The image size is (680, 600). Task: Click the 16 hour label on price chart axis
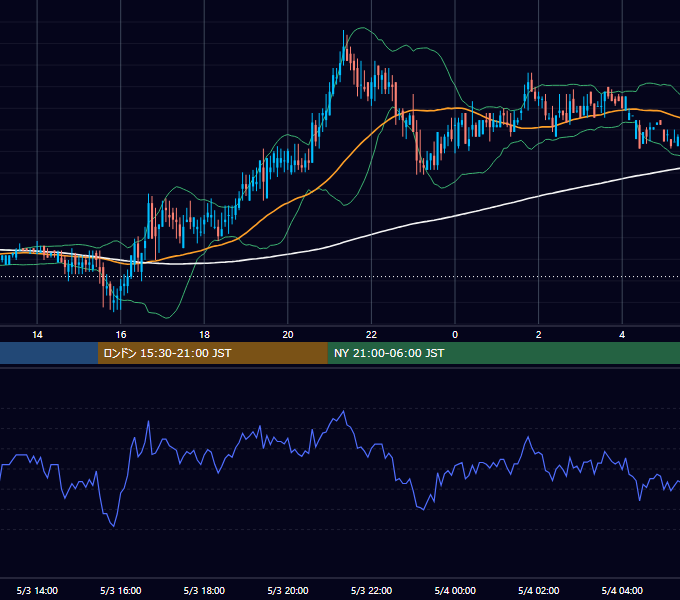[x=121, y=335]
